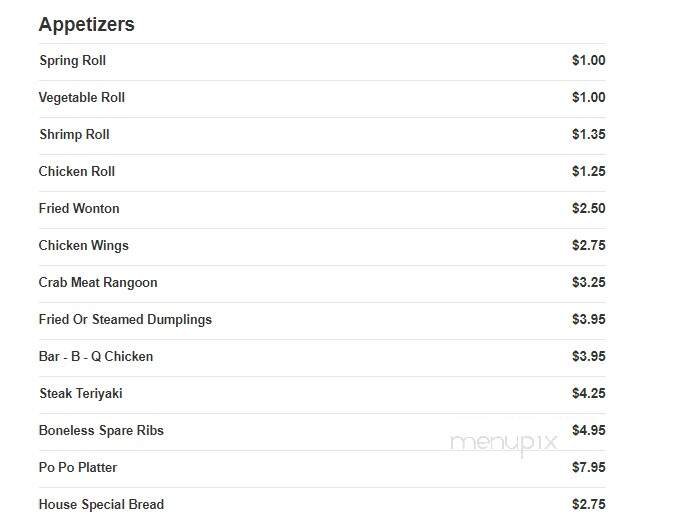
Task: Select the $4.25 Steak Teriyaki price
Action: click(x=588, y=394)
